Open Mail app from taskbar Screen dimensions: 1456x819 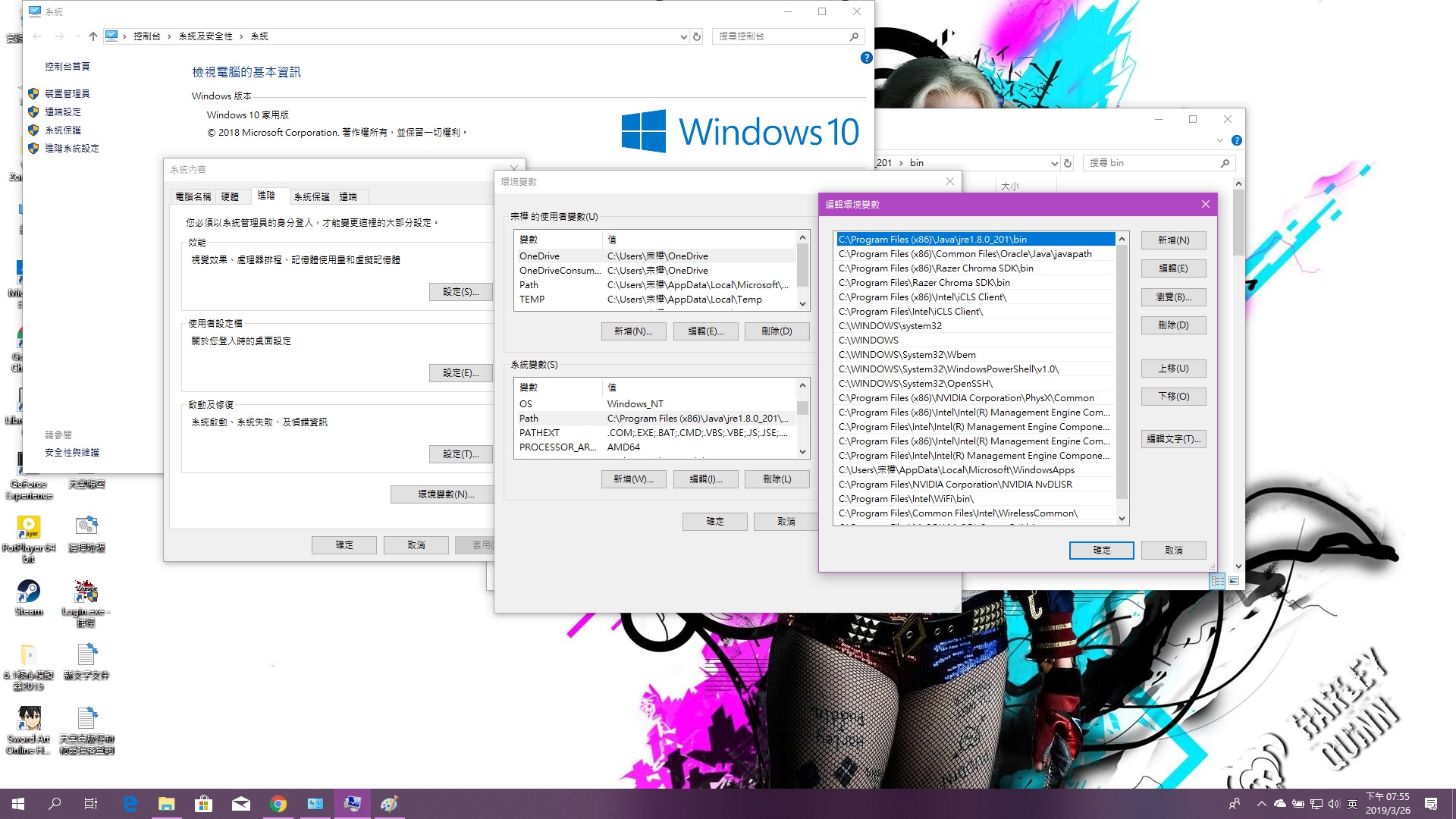coord(240,804)
